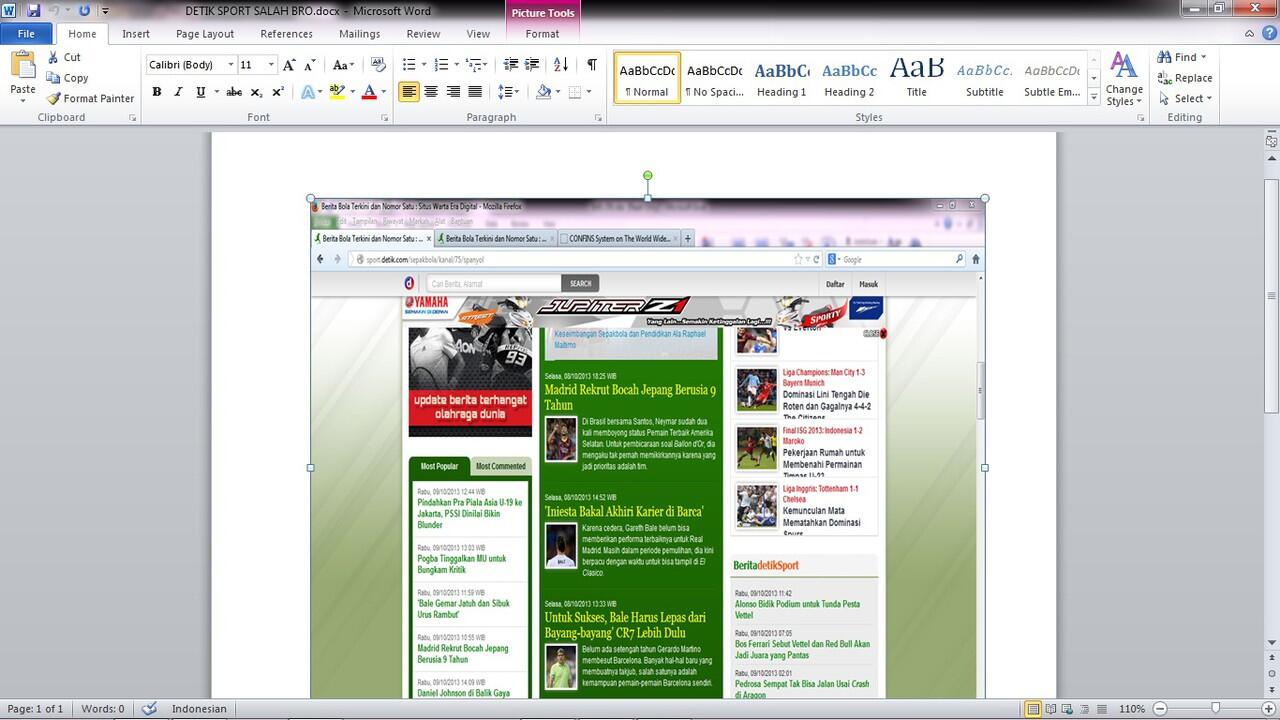Open Word Help question mark icon
Screen dimensions: 1280x720
pyautogui.click(x=1268, y=34)
